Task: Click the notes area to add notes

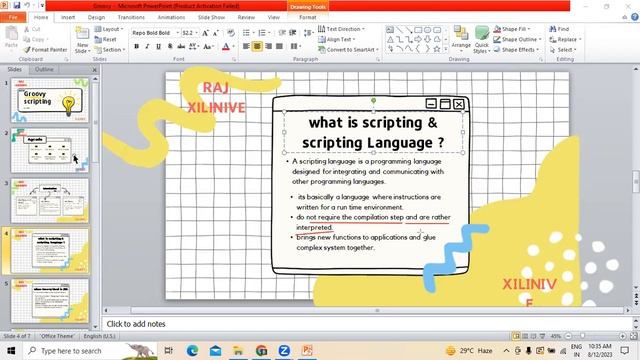Action: pos(367,324)
